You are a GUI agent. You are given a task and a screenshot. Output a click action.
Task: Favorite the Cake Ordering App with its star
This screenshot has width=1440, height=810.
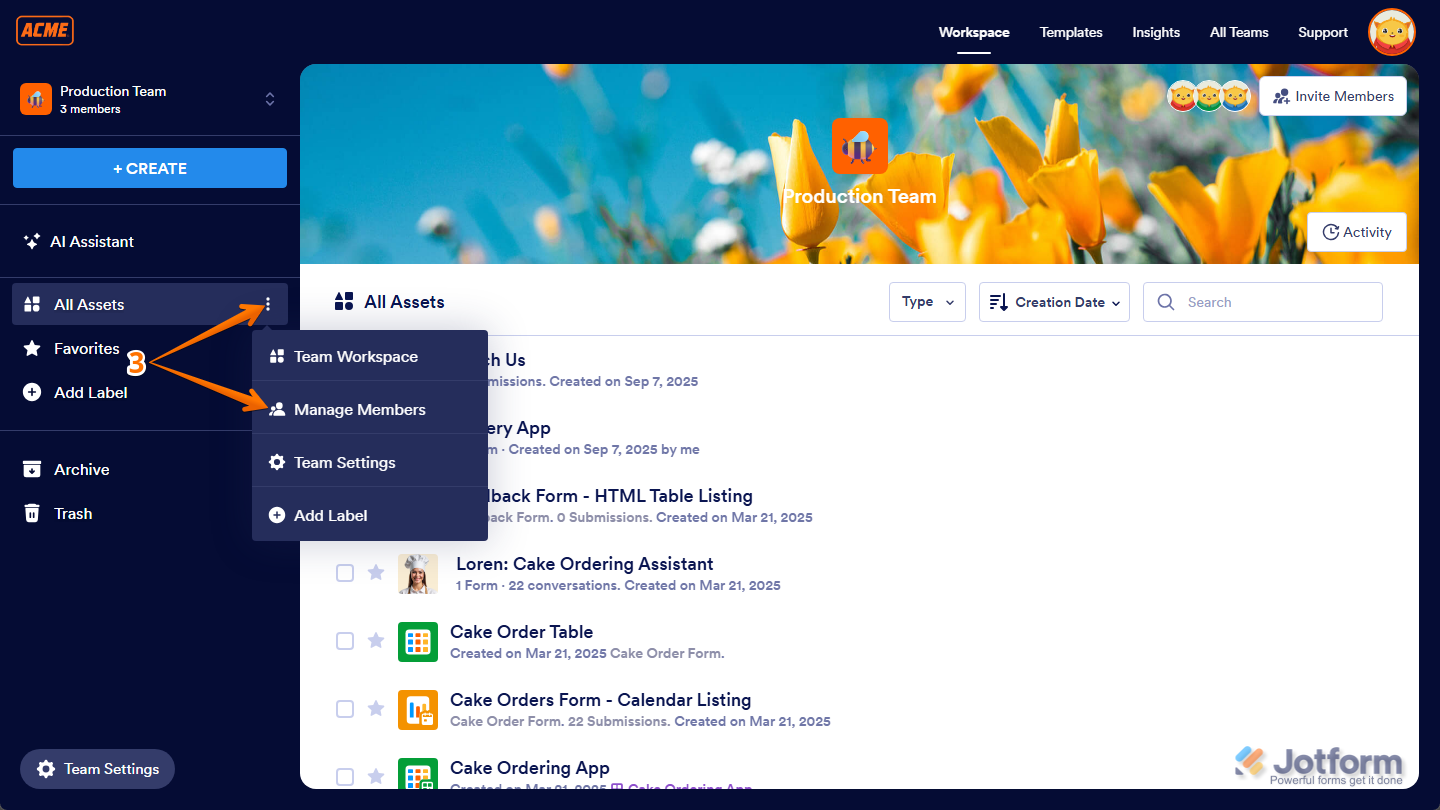click(376, 776)
